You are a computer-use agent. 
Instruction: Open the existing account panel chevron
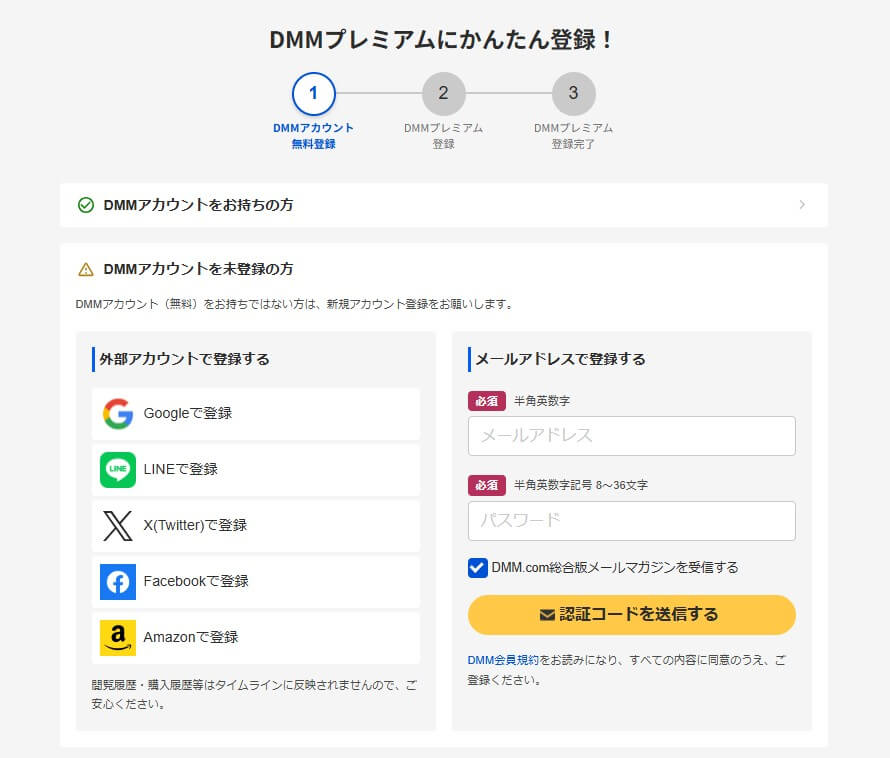coord(805,205)
